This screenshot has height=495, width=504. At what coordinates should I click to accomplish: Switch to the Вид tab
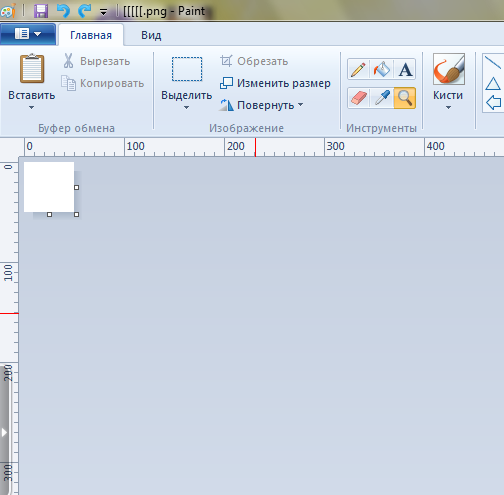coord(151,35)
